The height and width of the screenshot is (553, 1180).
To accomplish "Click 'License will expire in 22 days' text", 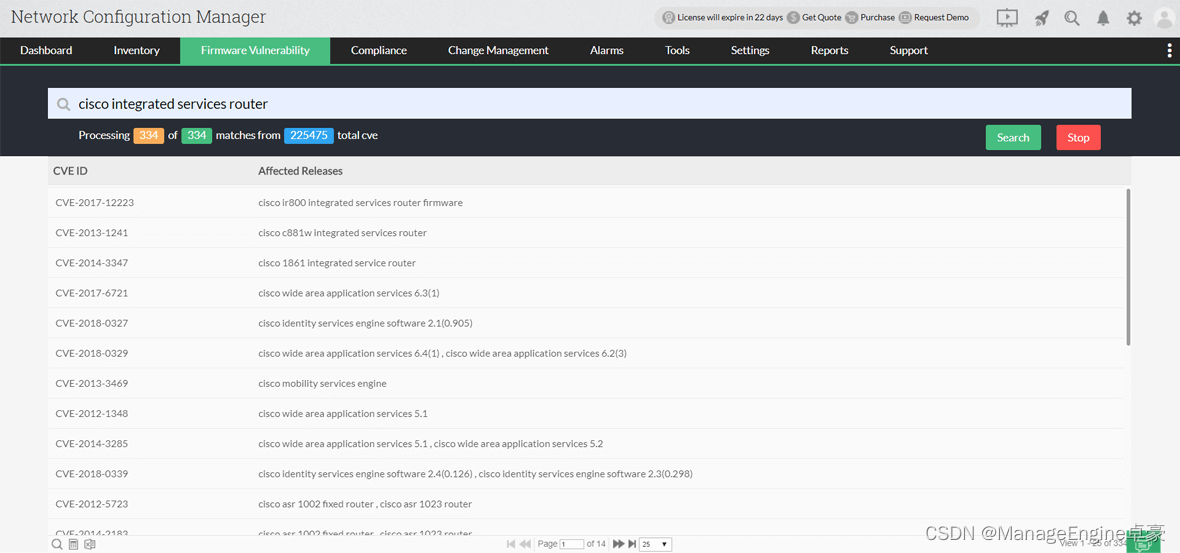I will [x=730, y=17].
